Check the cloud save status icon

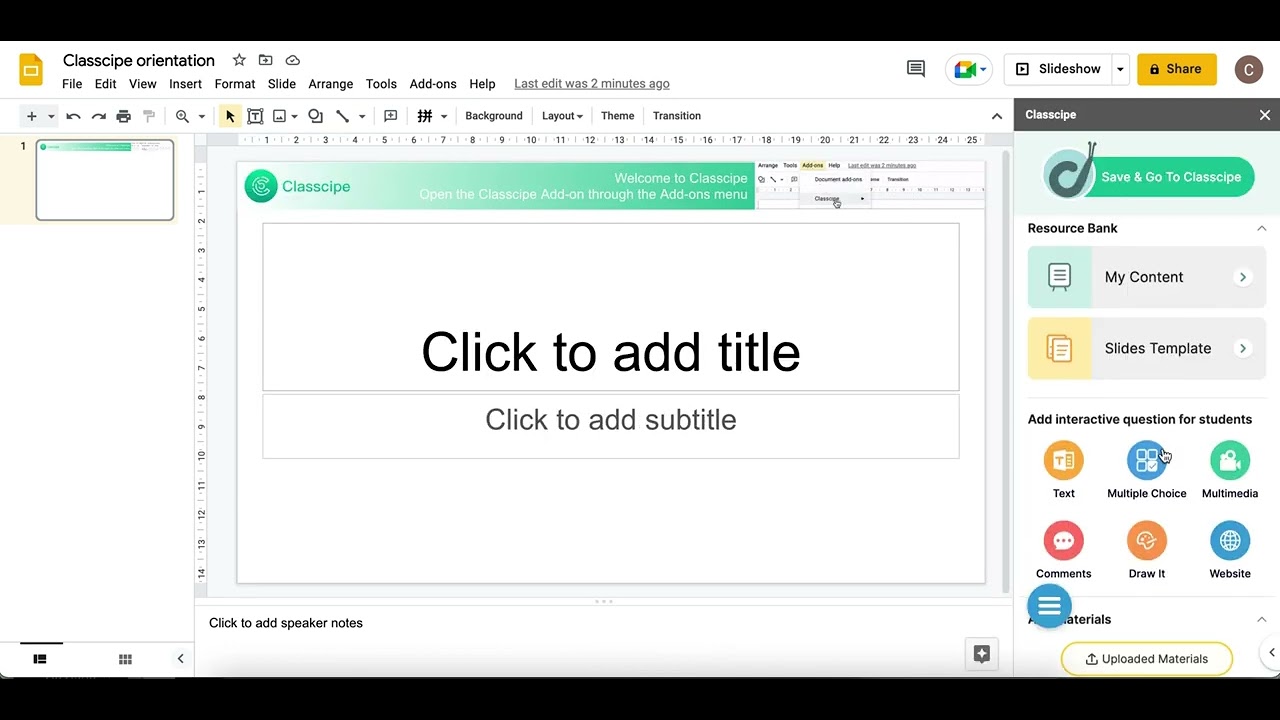tap(292, 60)
